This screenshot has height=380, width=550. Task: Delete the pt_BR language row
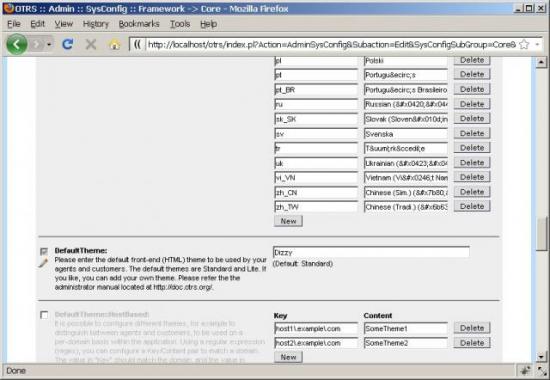(472, 89)
